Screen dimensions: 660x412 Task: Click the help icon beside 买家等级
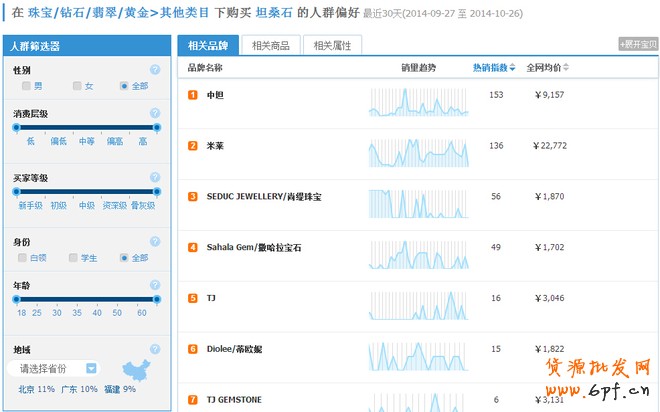(155, 178)
